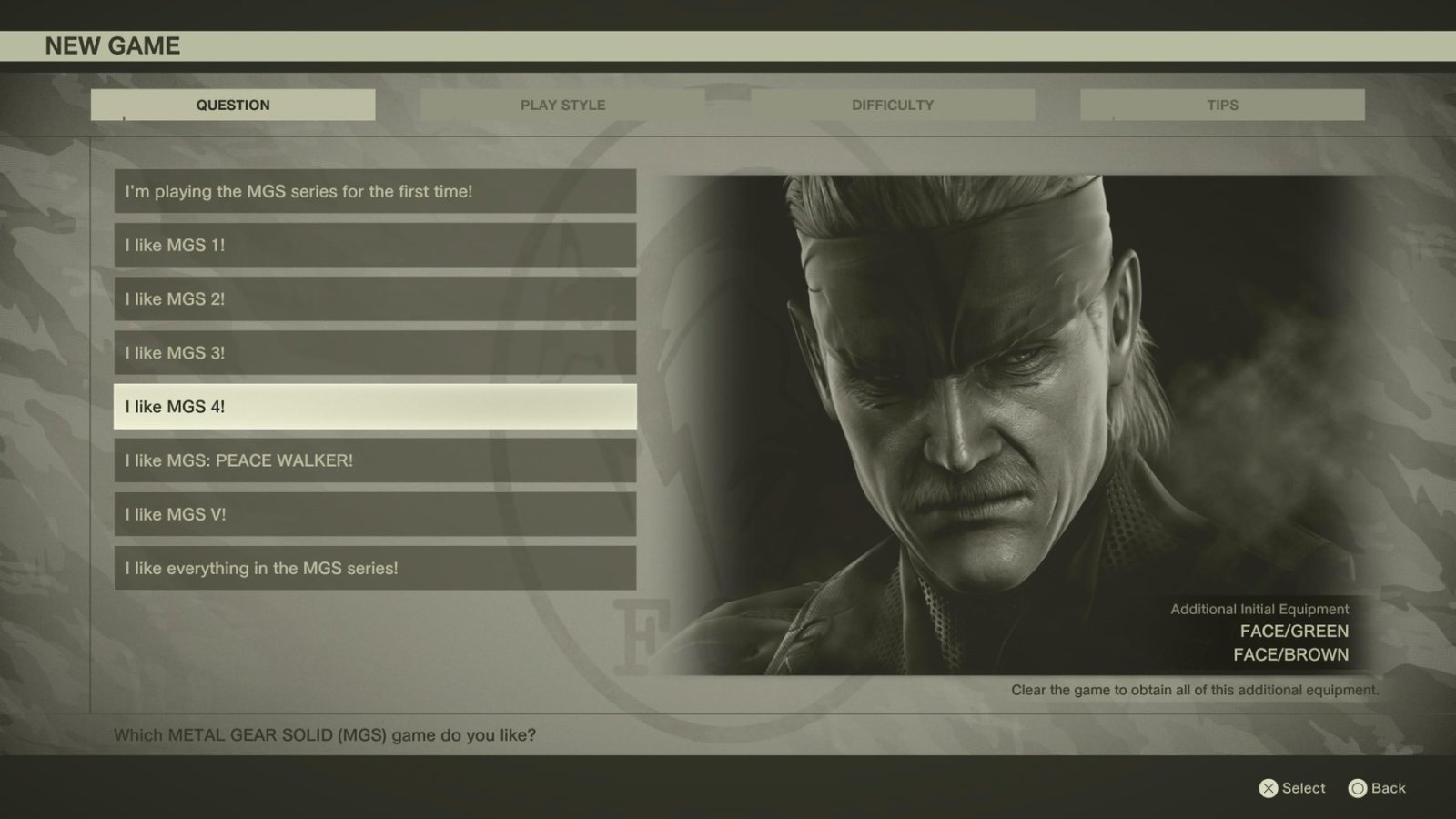Choose "I like everything in the MGS series!"
1456x819 pixels.
pyautogui.click(x=375, y=568)
